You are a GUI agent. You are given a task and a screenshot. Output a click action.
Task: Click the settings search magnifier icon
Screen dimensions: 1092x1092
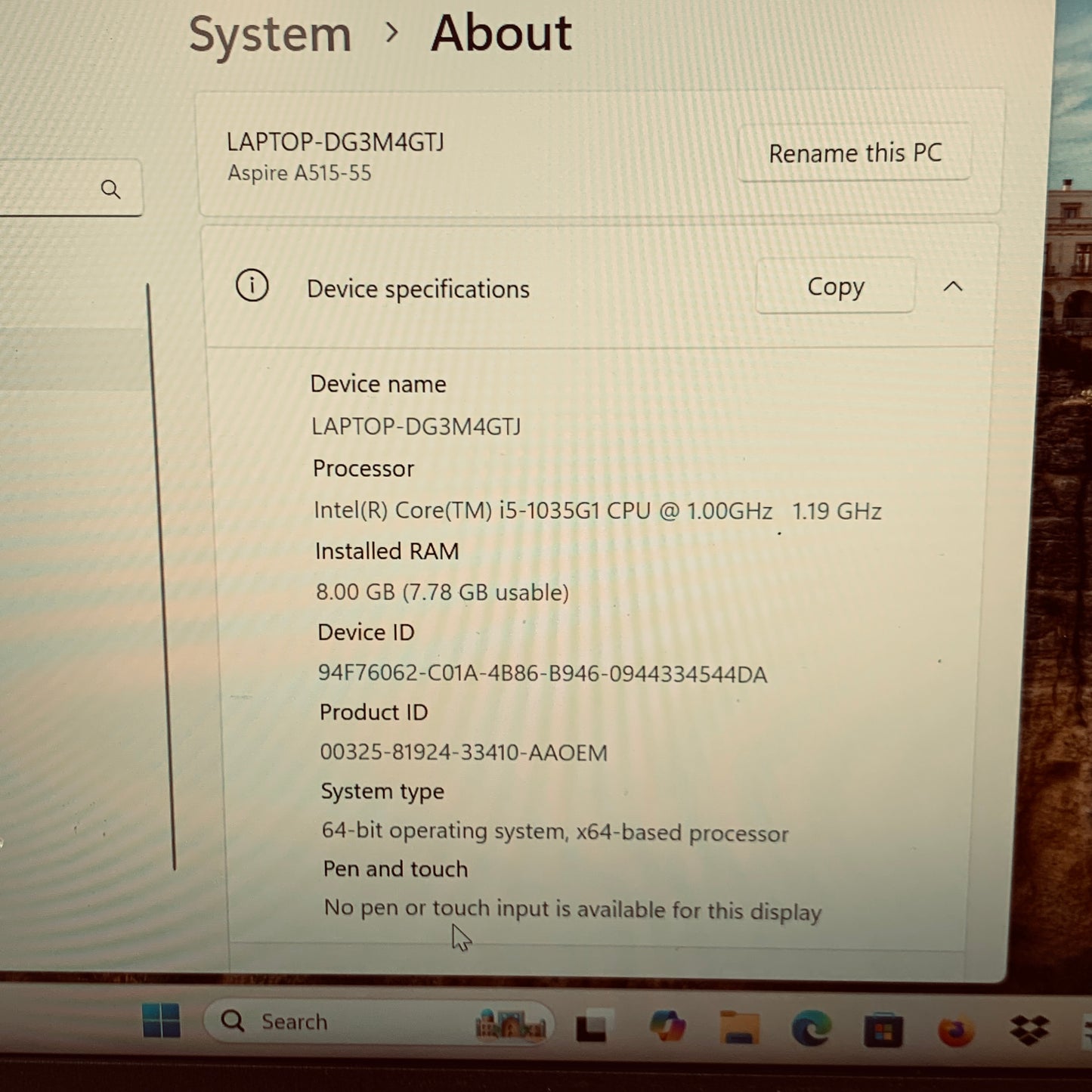110,189
